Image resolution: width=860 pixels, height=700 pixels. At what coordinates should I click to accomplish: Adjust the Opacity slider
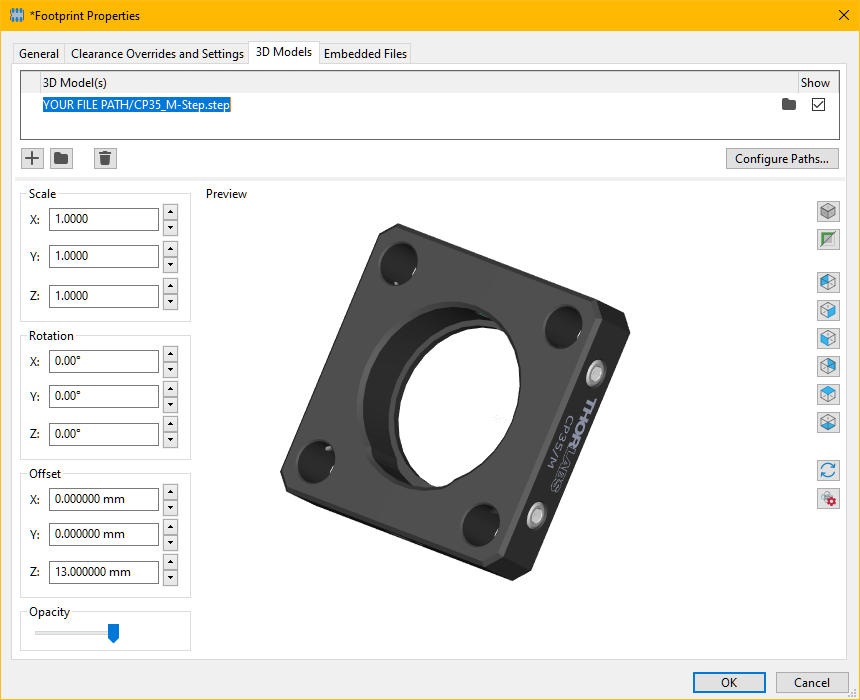[x=113, y=633]
